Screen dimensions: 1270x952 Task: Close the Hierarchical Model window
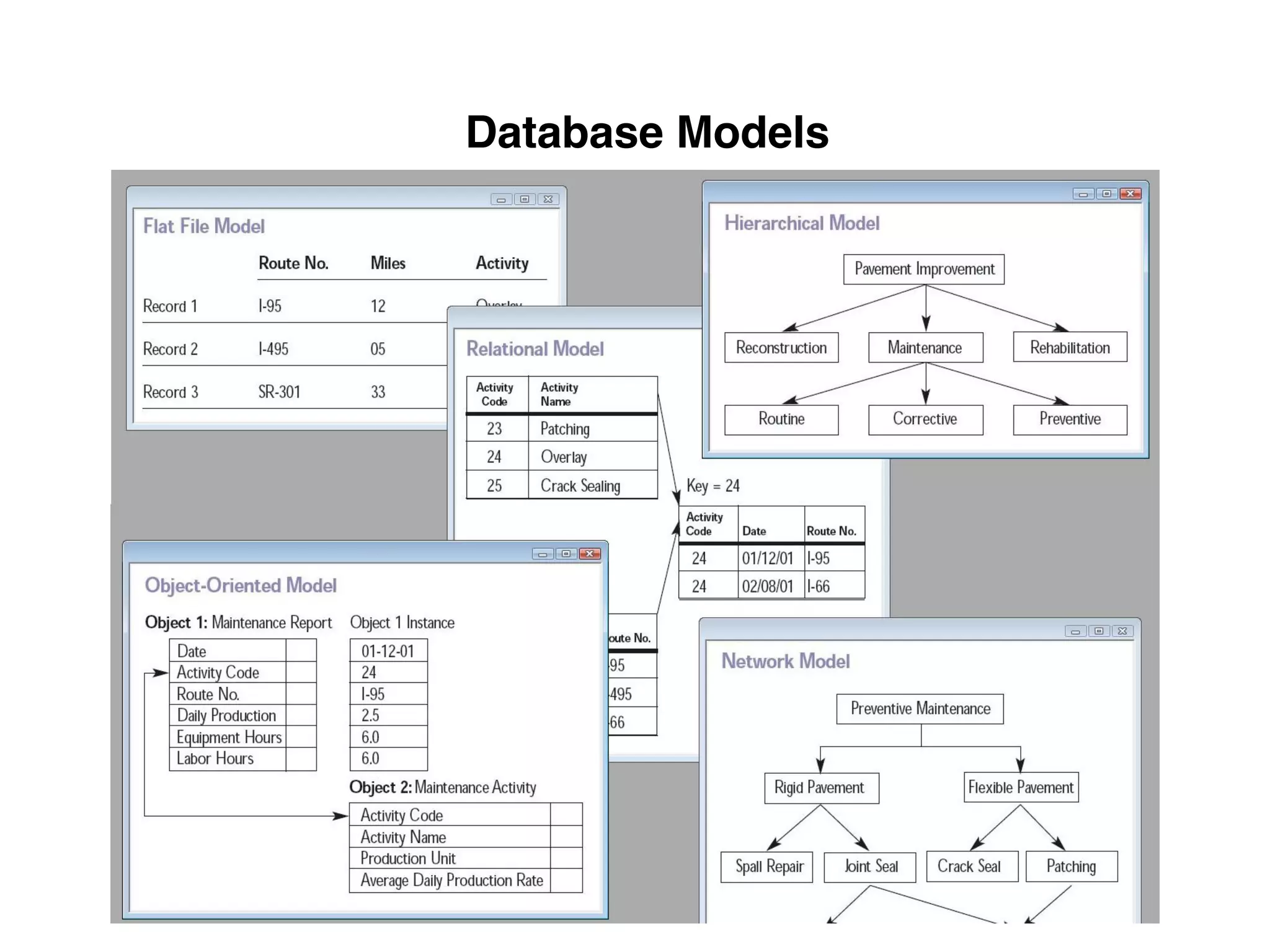click(x=1130, y=194)
